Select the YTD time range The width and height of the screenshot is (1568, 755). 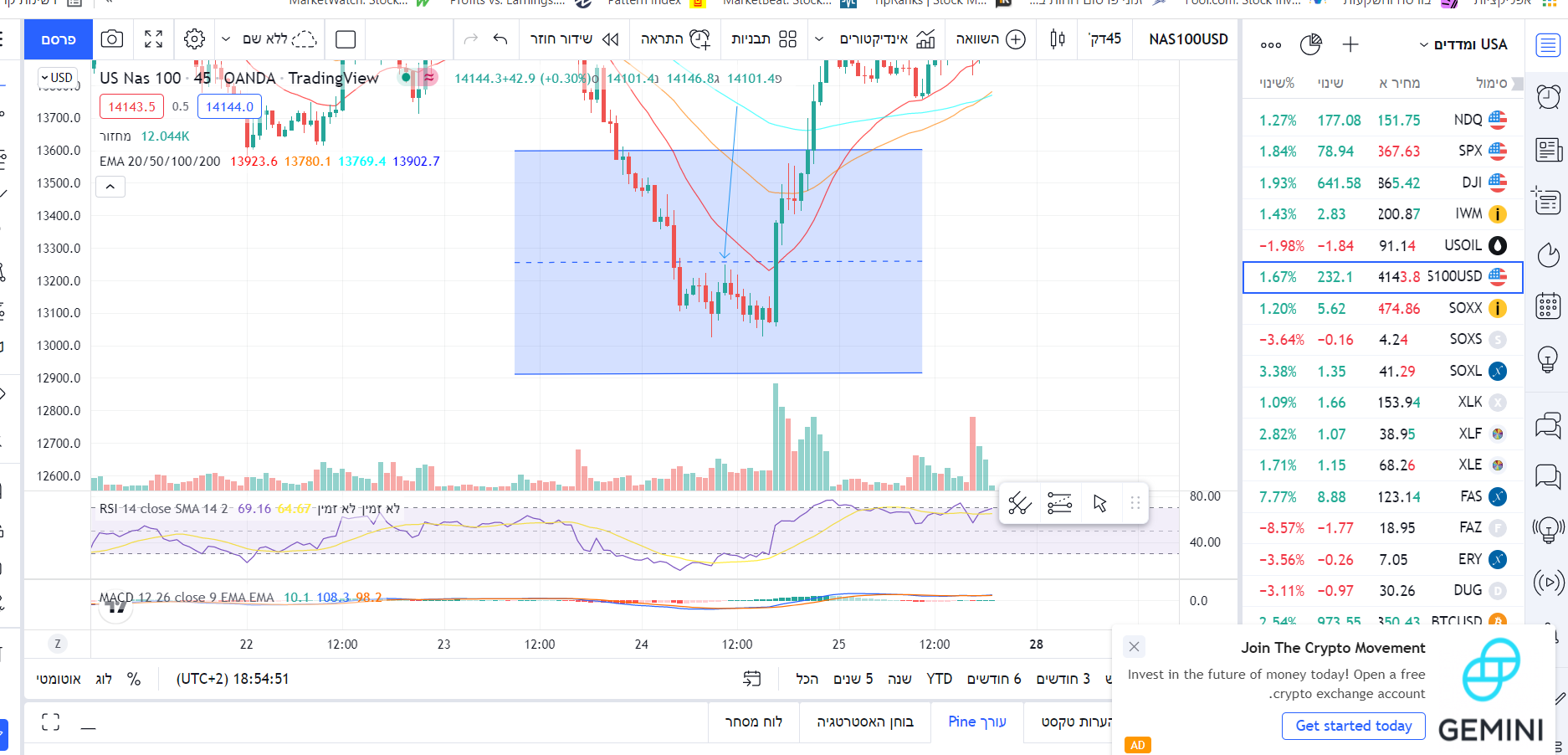pos(939,679)
